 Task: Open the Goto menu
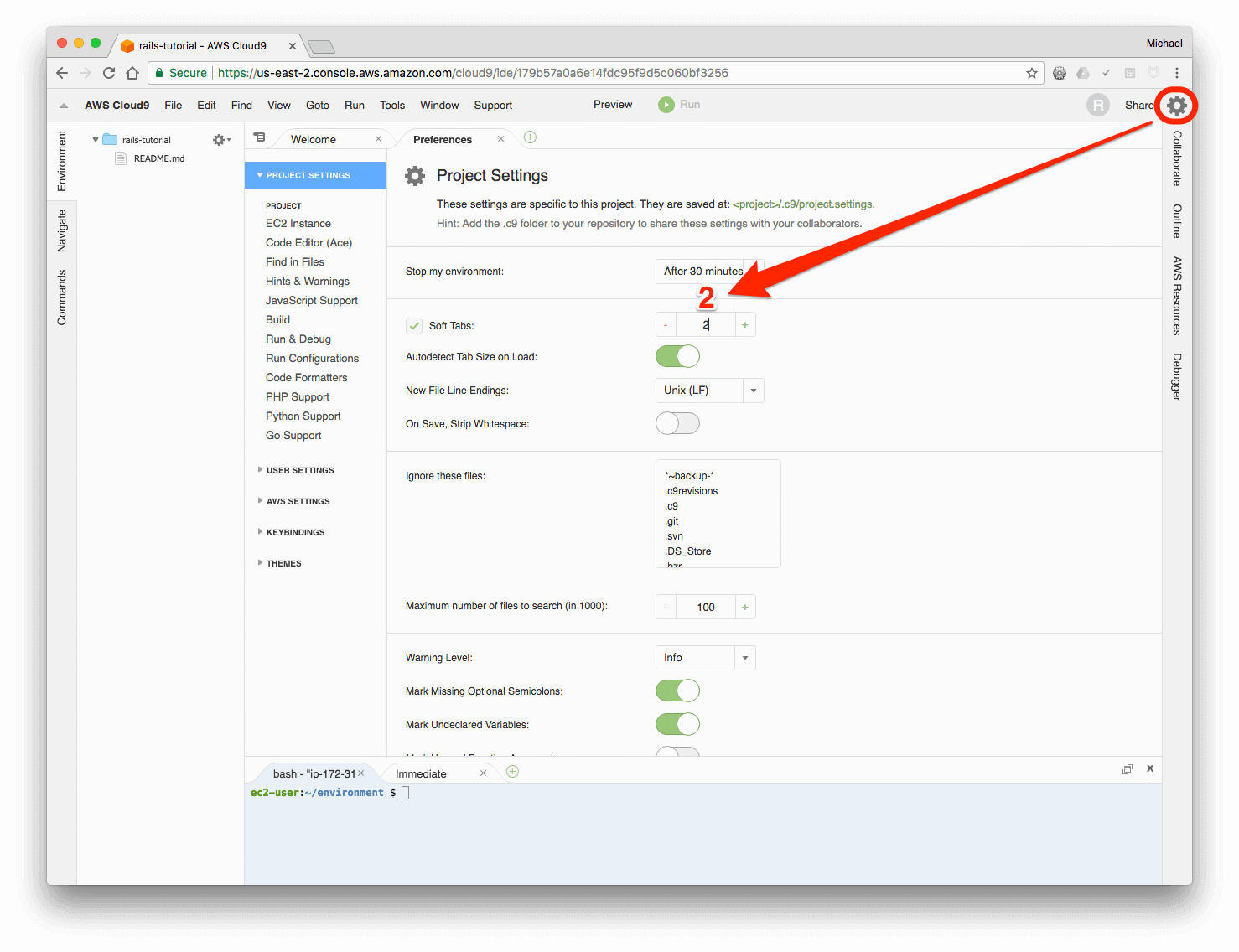coord(318,106)
